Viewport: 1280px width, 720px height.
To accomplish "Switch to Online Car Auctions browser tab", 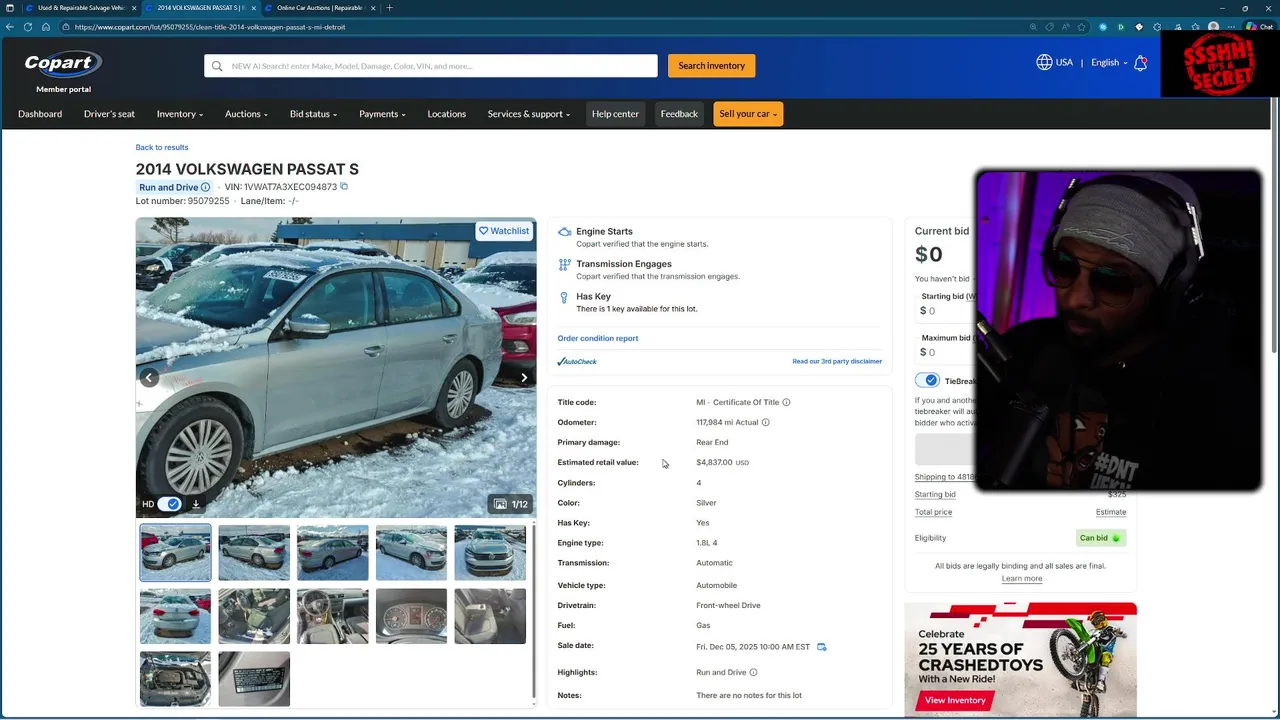I will tap(318, 8).
